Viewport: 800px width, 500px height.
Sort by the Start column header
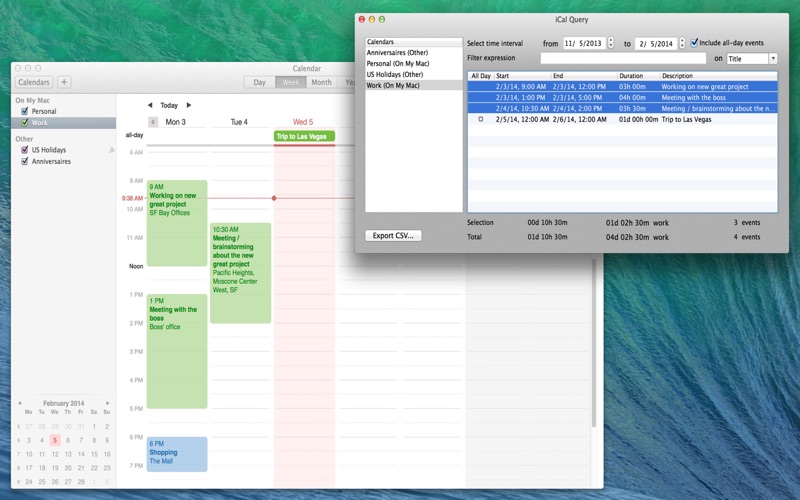click(522, 76)
